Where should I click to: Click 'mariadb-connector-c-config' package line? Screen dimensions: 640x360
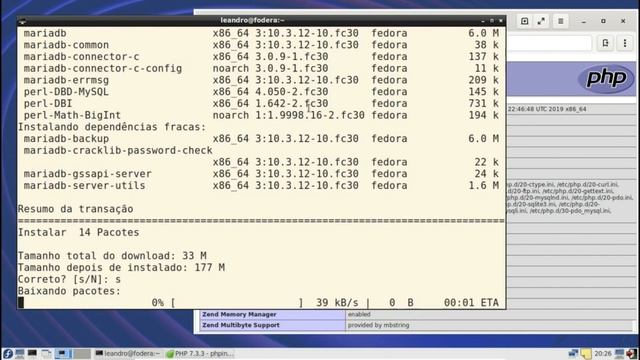point(261,69)
